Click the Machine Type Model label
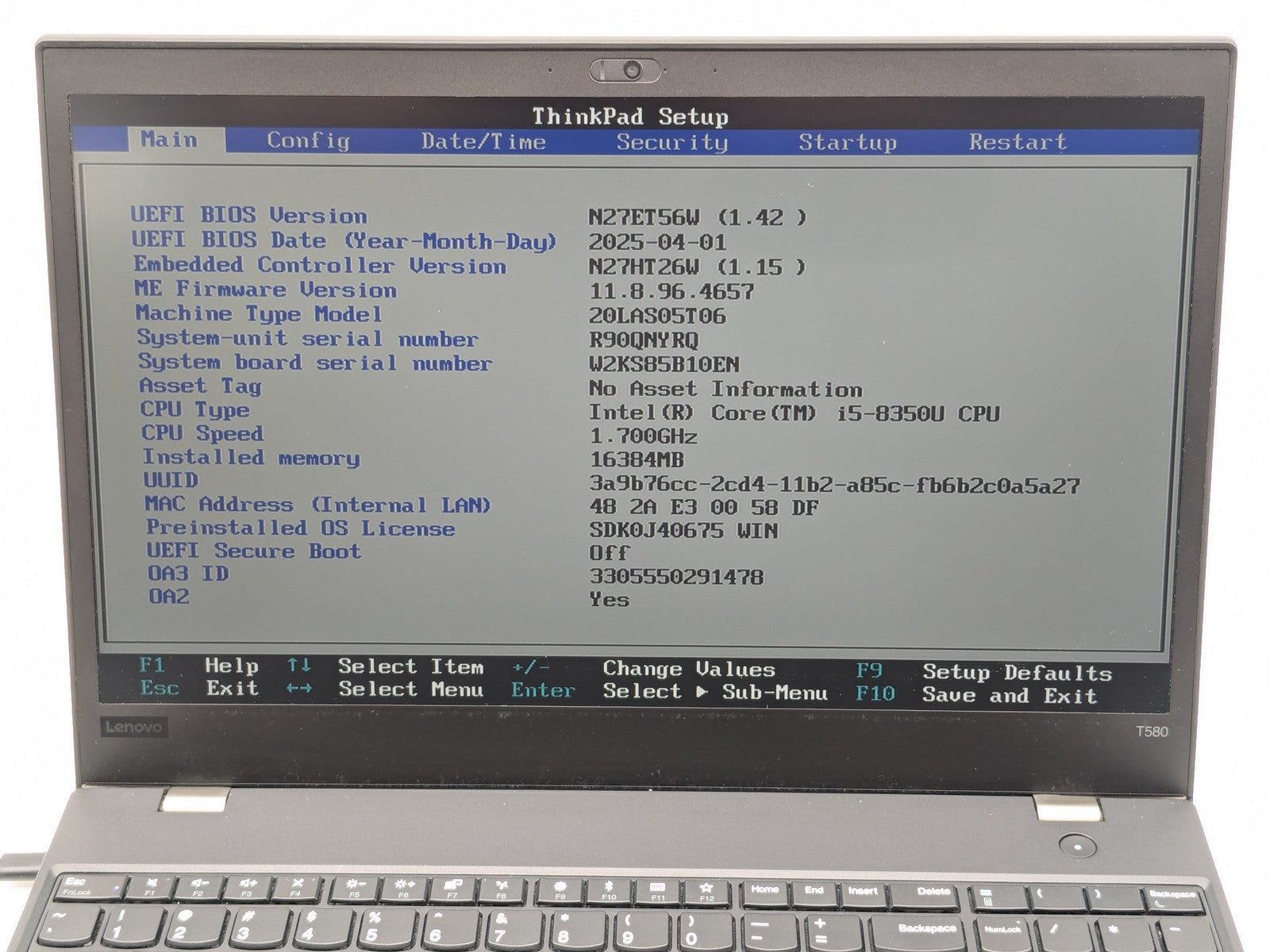The height and width of the screenshot is (952, 1270). tap(259, 314)
